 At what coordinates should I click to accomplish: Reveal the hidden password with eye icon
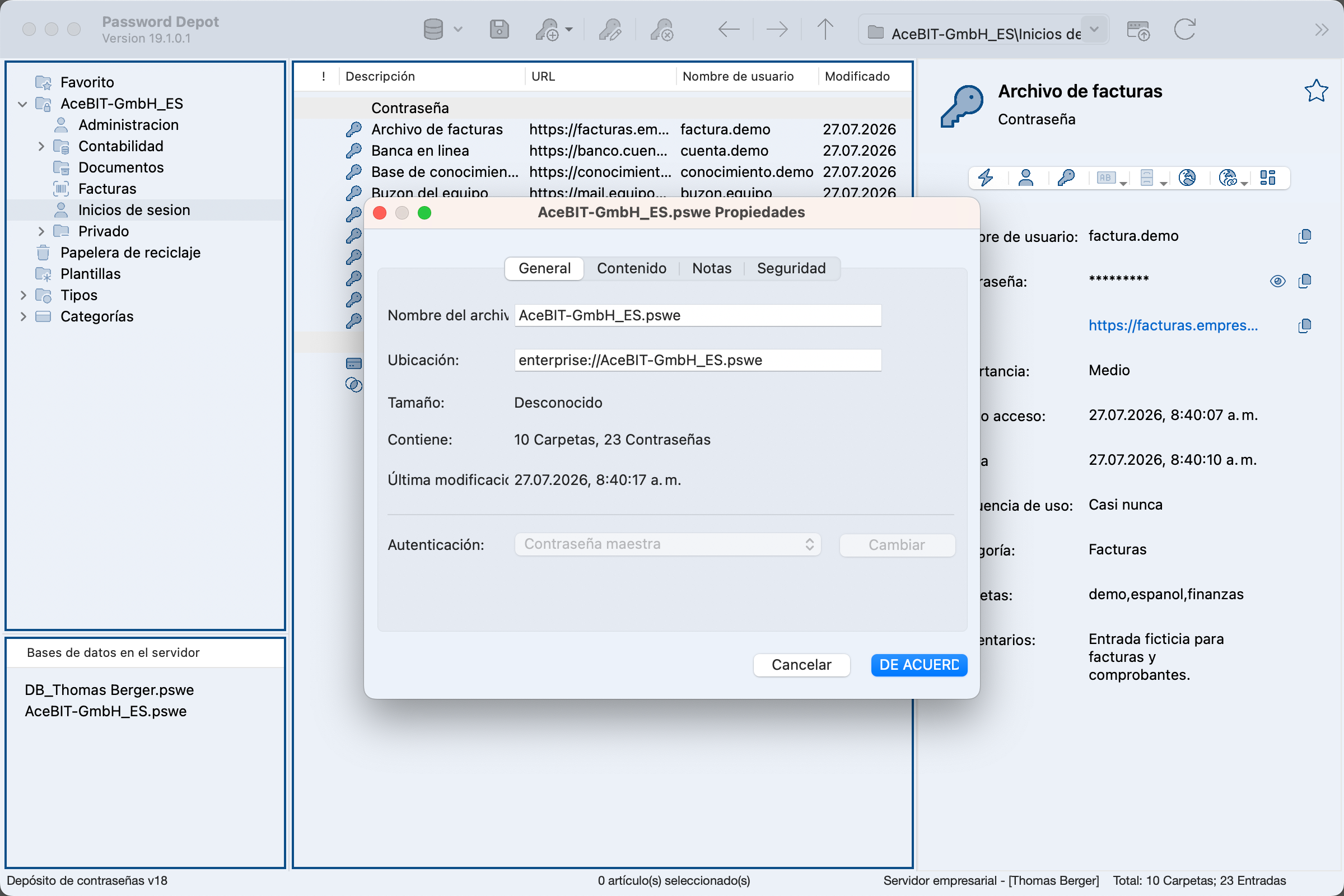point(1277,281)
